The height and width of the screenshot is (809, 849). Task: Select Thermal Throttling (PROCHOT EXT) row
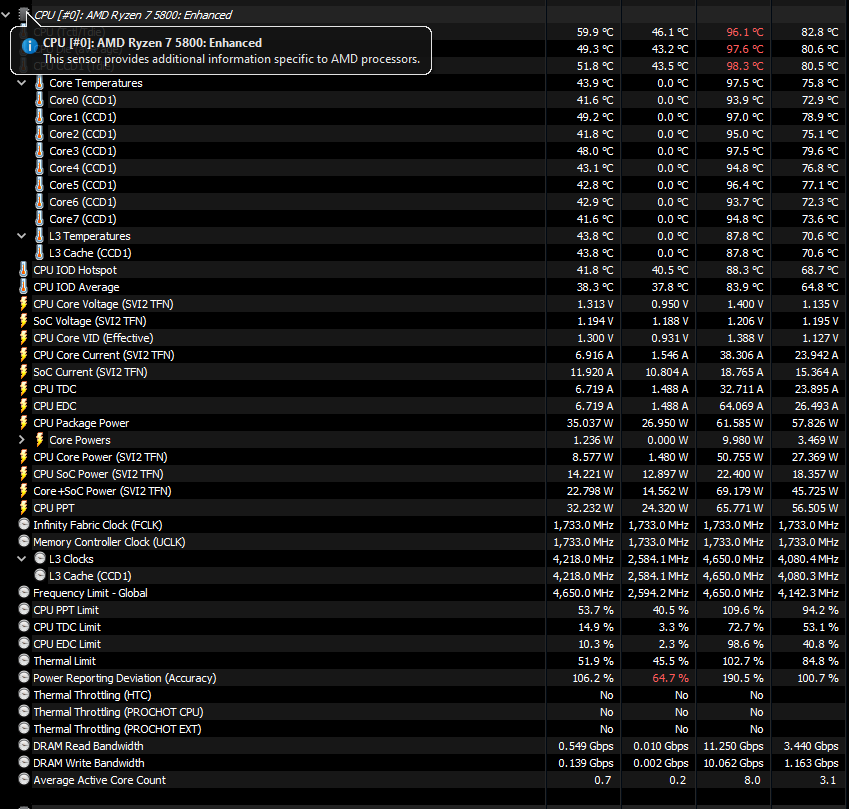[x=424, y=729]
